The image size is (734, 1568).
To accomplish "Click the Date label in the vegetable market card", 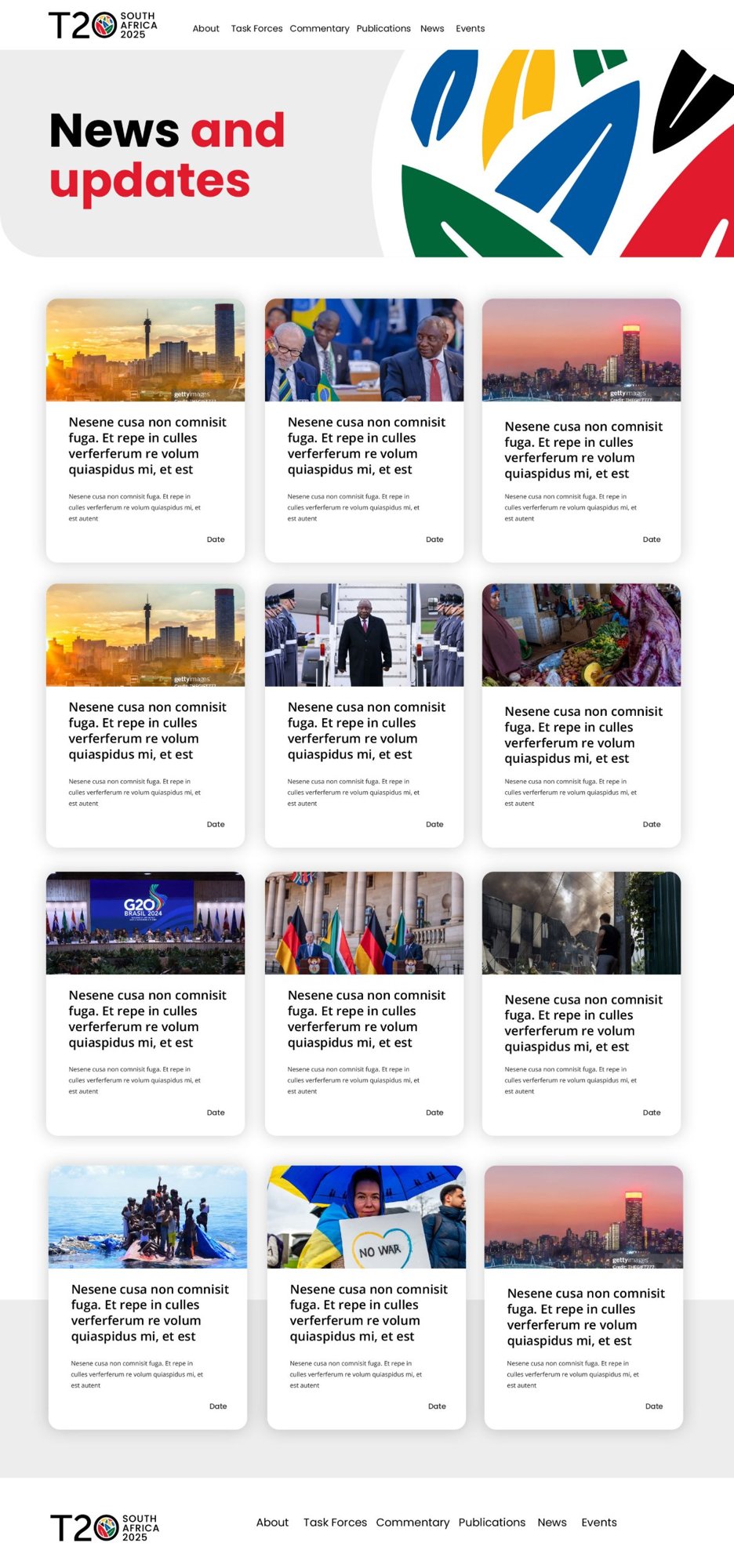I will tap(652, 825).
